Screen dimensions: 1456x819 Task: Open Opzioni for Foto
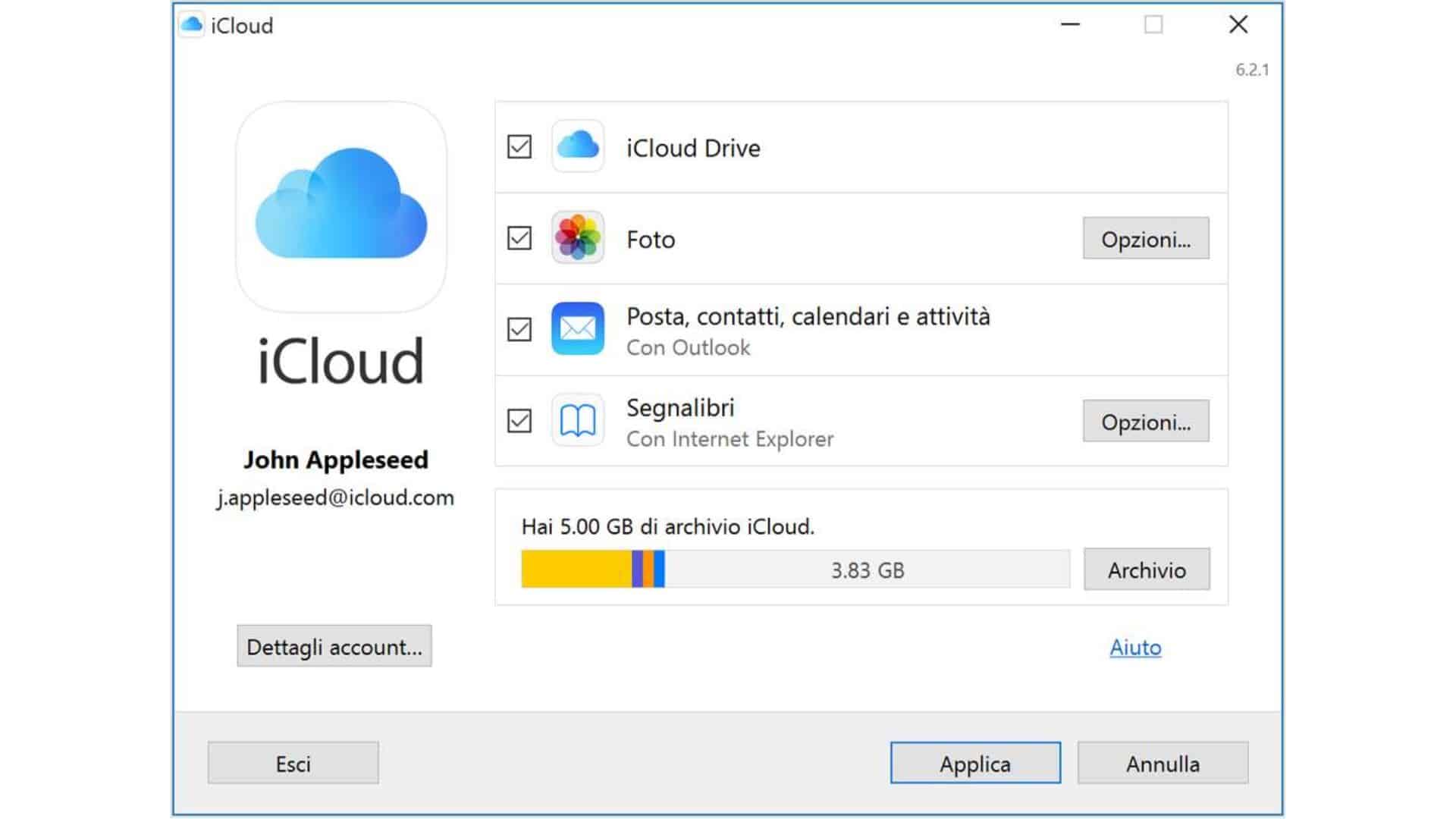pyautogui.click(x=1146, y=239)
